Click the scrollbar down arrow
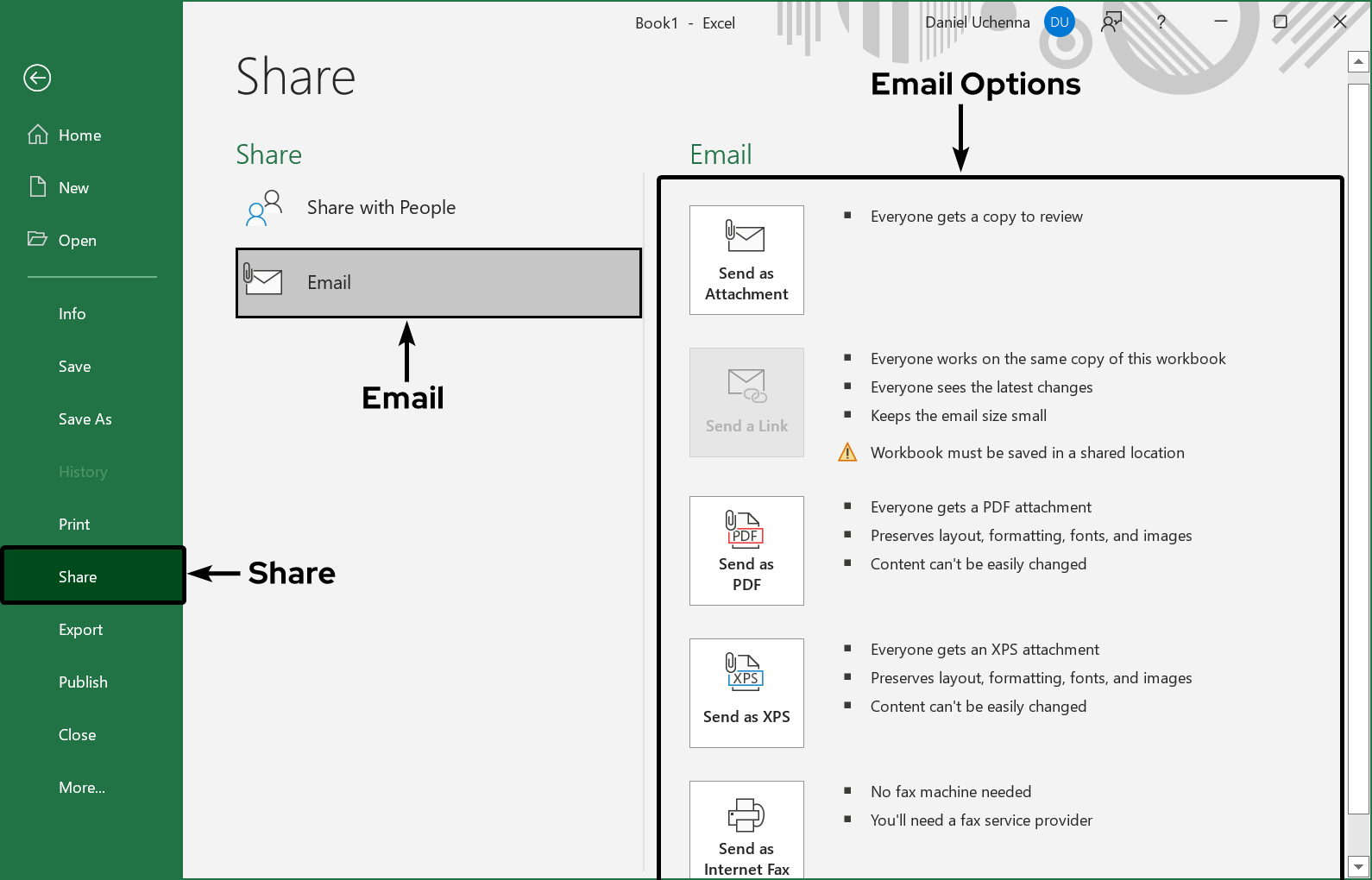 tap(1358, 867)
